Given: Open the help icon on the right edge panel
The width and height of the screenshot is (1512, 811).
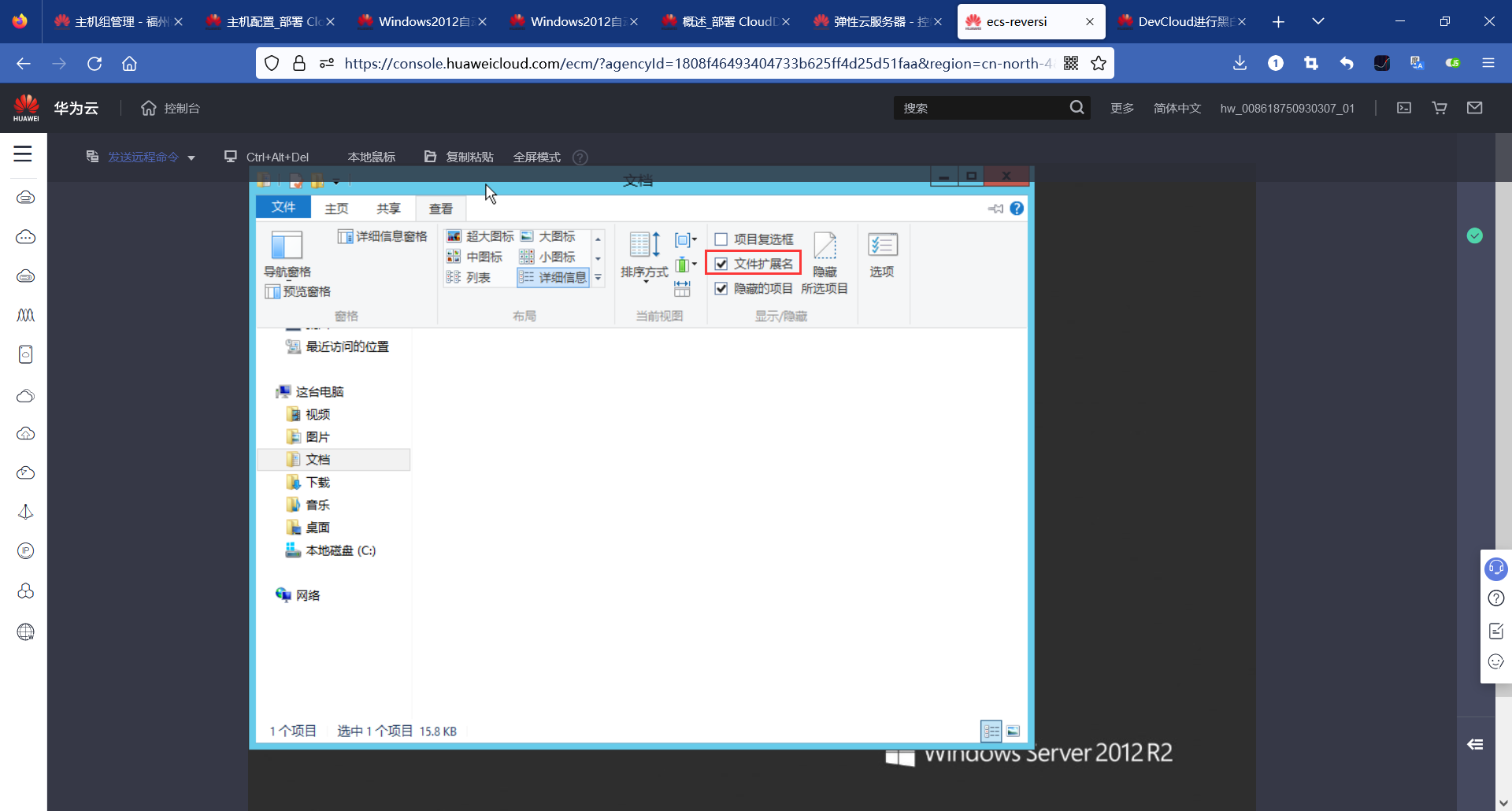Looking at the screenshot, I should click(x=1495, y=598).
